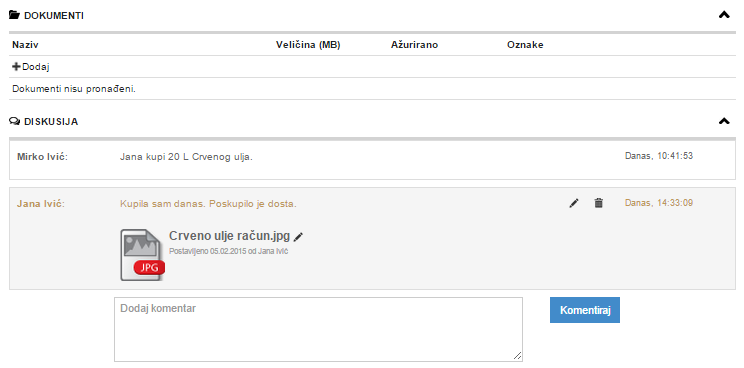Click the Komentiraj button

click(x=585, y=310)
